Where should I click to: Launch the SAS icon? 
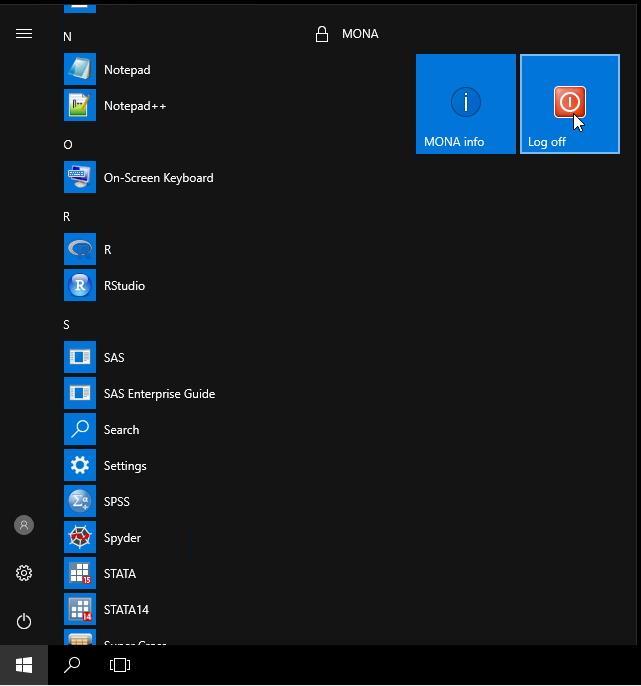[80, 357]
